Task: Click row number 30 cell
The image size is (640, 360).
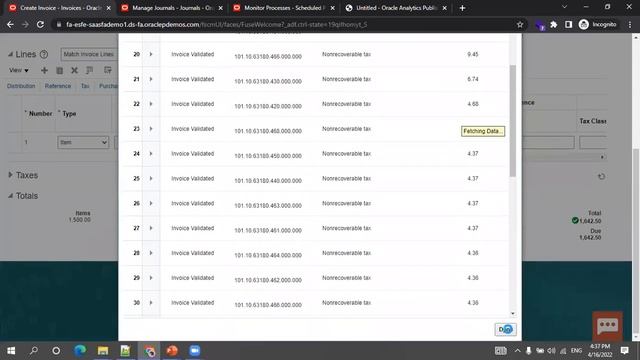Action: (x=136, y=303)
